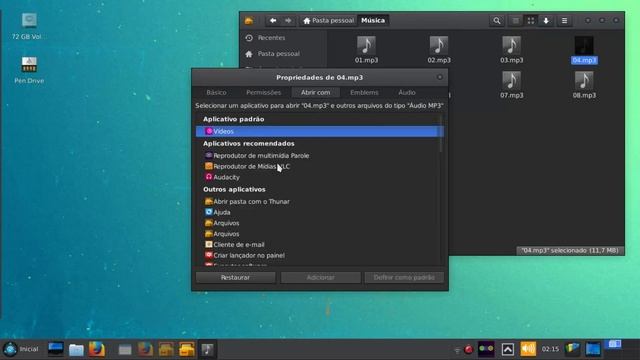Select the 08.mp3 file
640x360 pixels.
(584, 84)
